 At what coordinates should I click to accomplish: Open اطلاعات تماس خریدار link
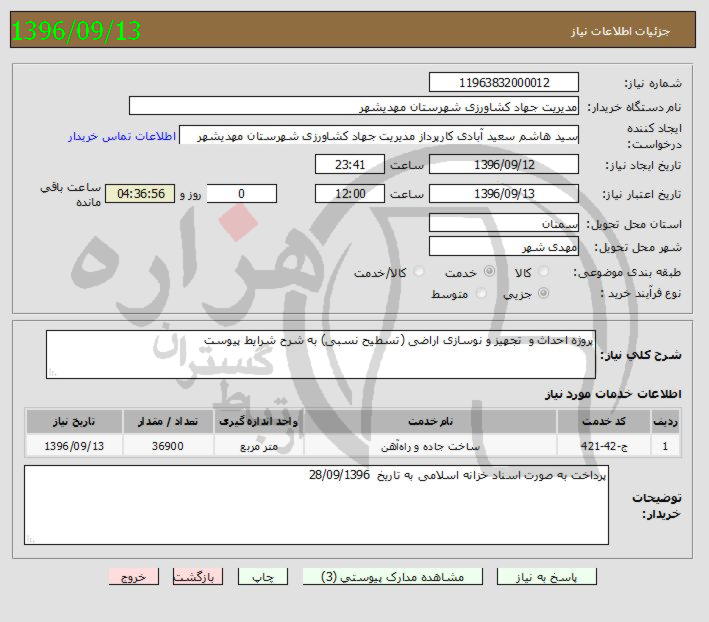(122, 137)
